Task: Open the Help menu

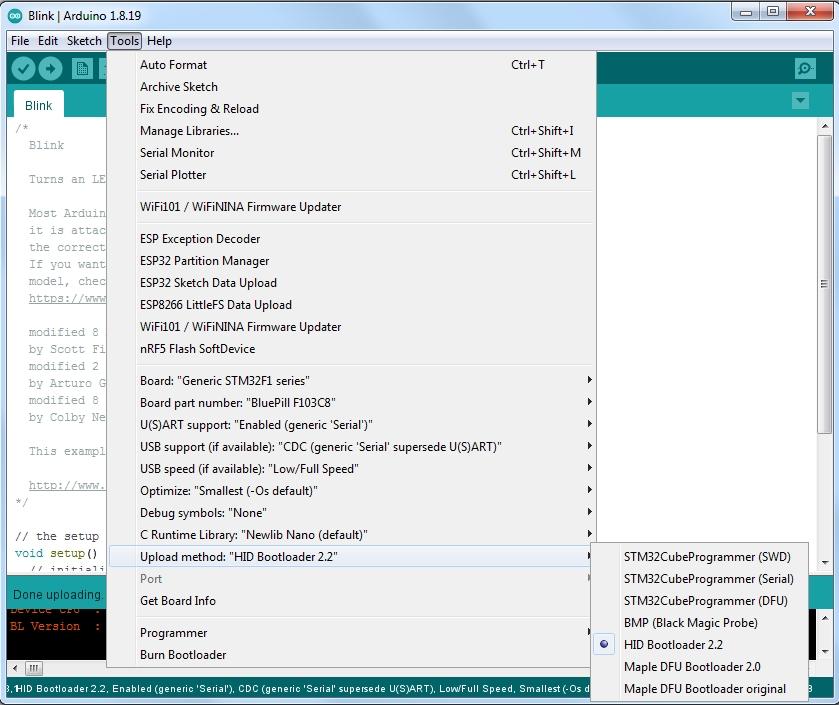Action: pos(159,41)
